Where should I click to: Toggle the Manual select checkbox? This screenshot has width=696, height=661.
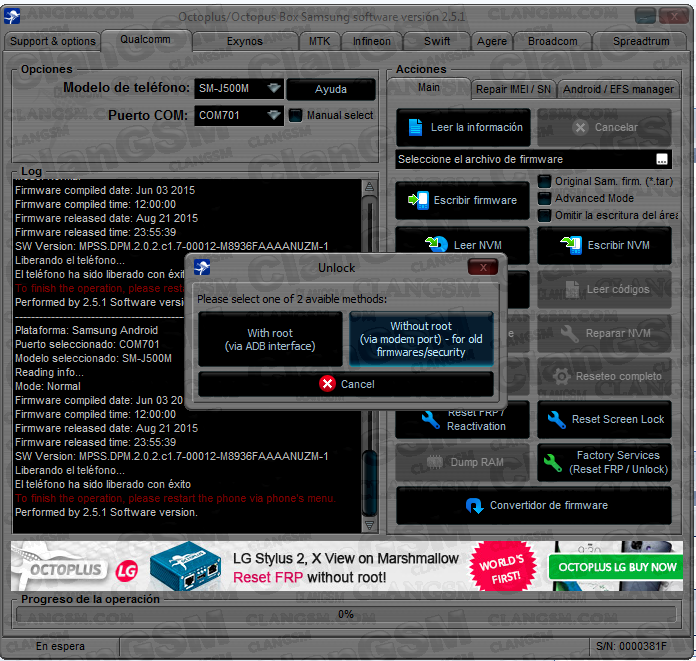(295, 115)
